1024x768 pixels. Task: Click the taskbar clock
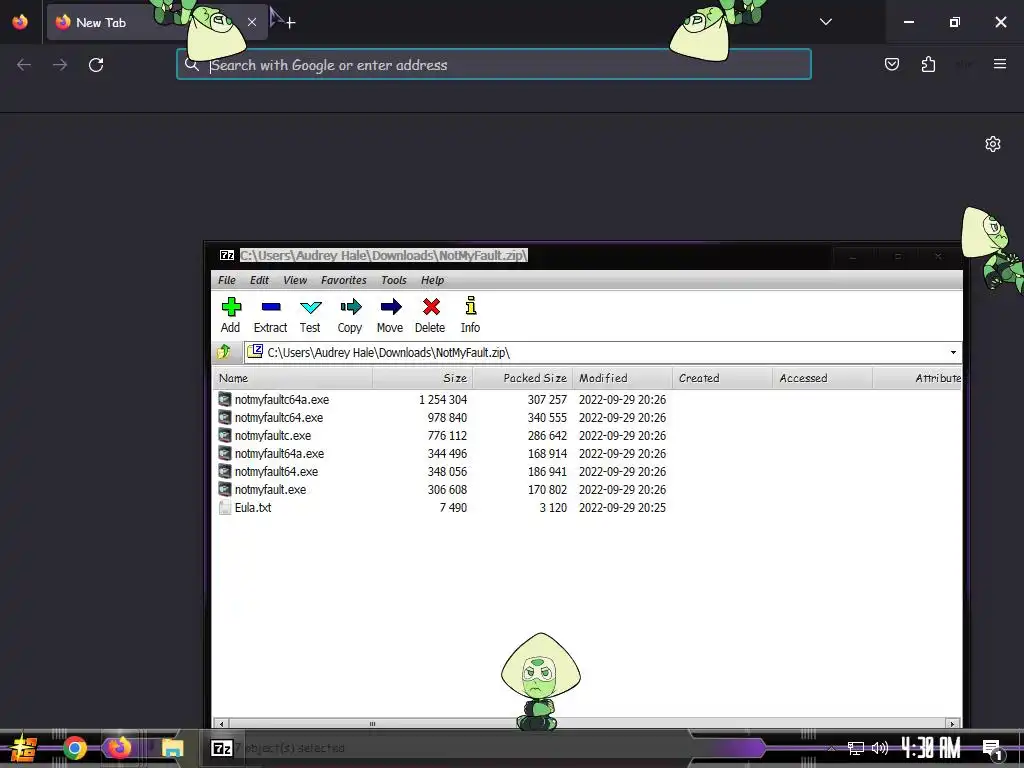pyautogui.click(x=931, y=748)
